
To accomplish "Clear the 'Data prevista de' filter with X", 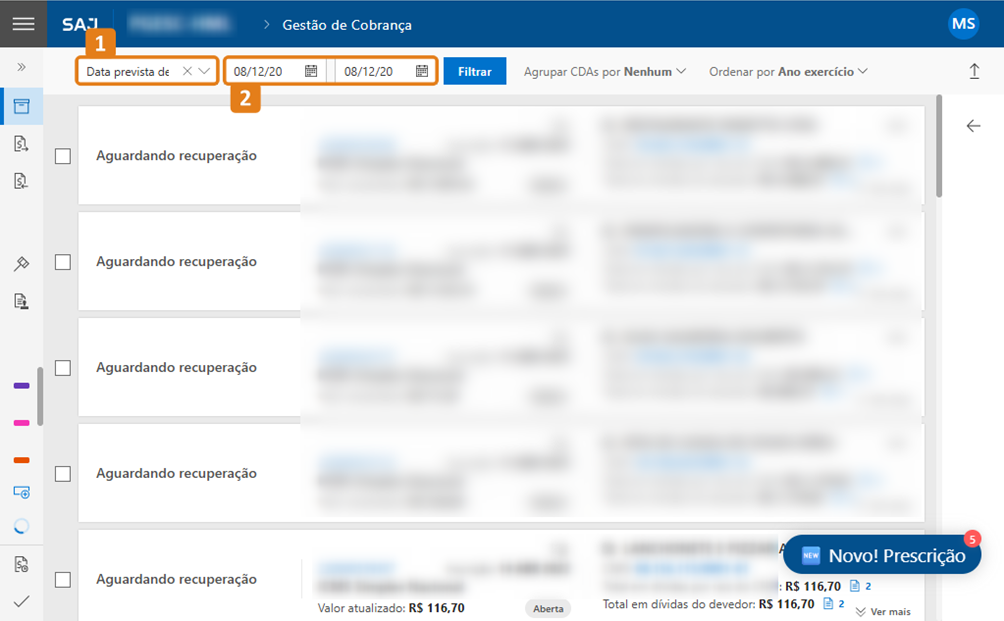I will click(x=187, y=71).
